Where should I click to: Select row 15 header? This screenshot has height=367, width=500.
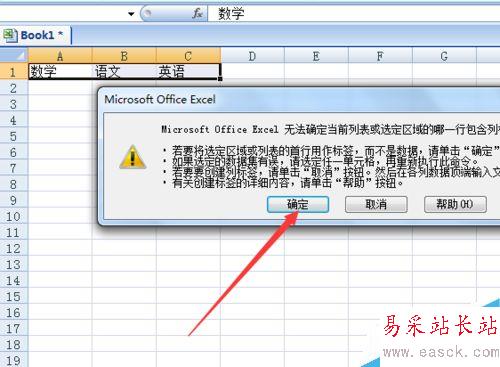coord(14,296)
